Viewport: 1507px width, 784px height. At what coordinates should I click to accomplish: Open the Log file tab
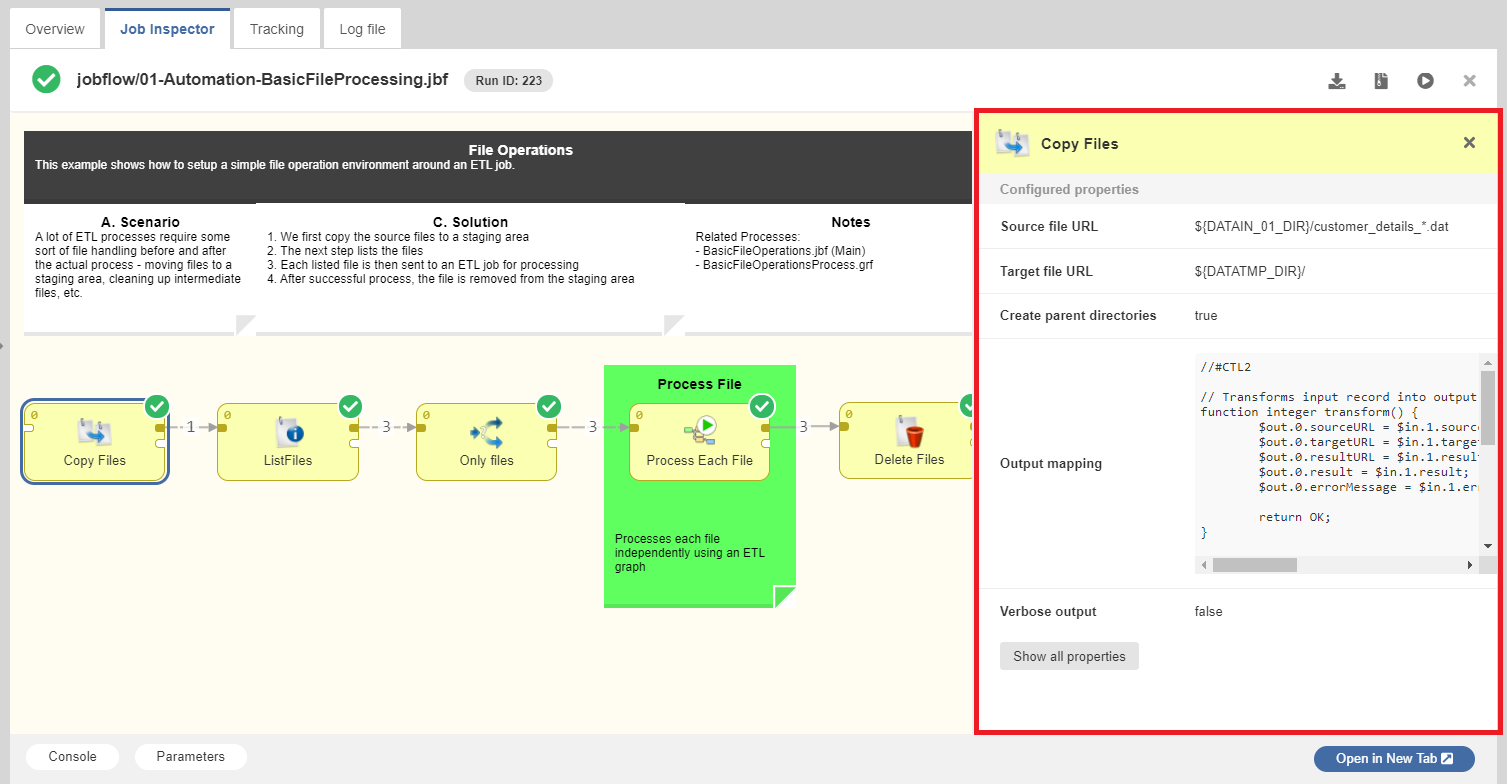[361, 28]
